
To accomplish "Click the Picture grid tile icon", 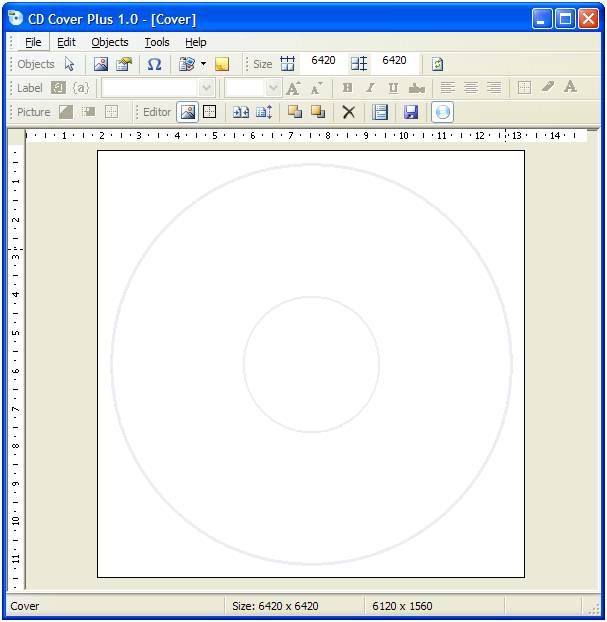I will click(111, 112).
